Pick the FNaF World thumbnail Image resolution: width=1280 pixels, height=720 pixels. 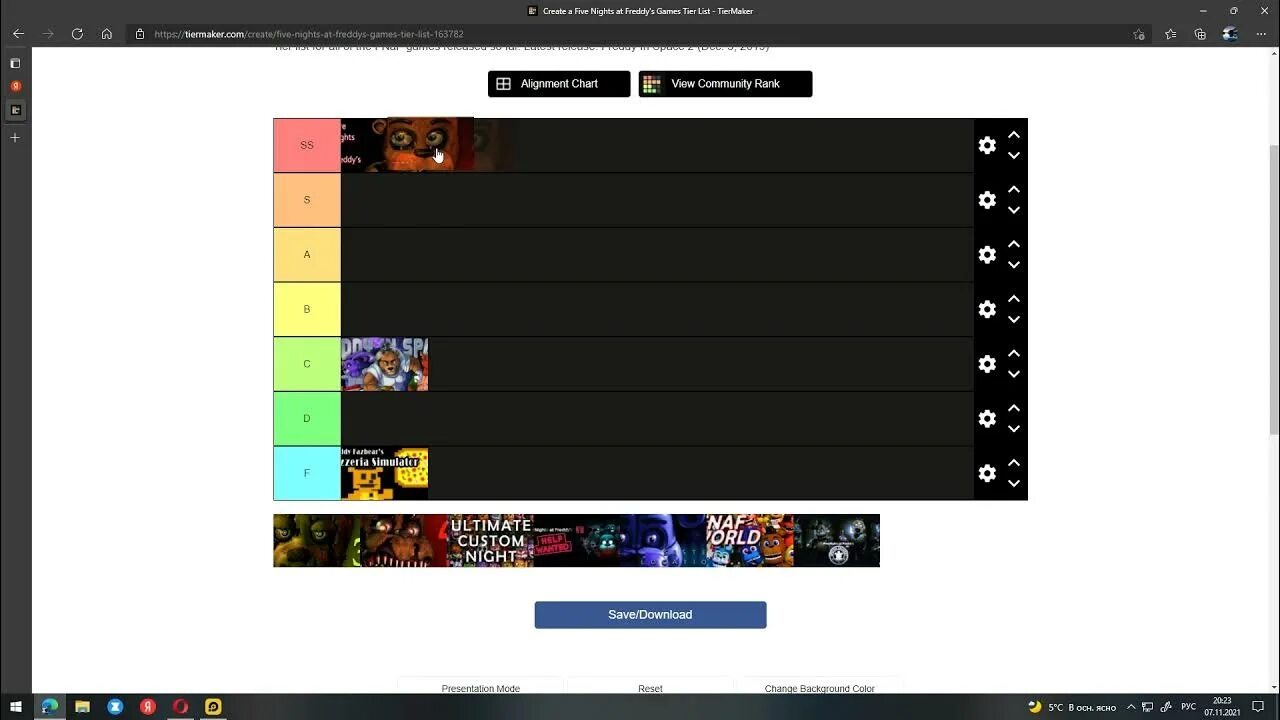coord(750,541)
